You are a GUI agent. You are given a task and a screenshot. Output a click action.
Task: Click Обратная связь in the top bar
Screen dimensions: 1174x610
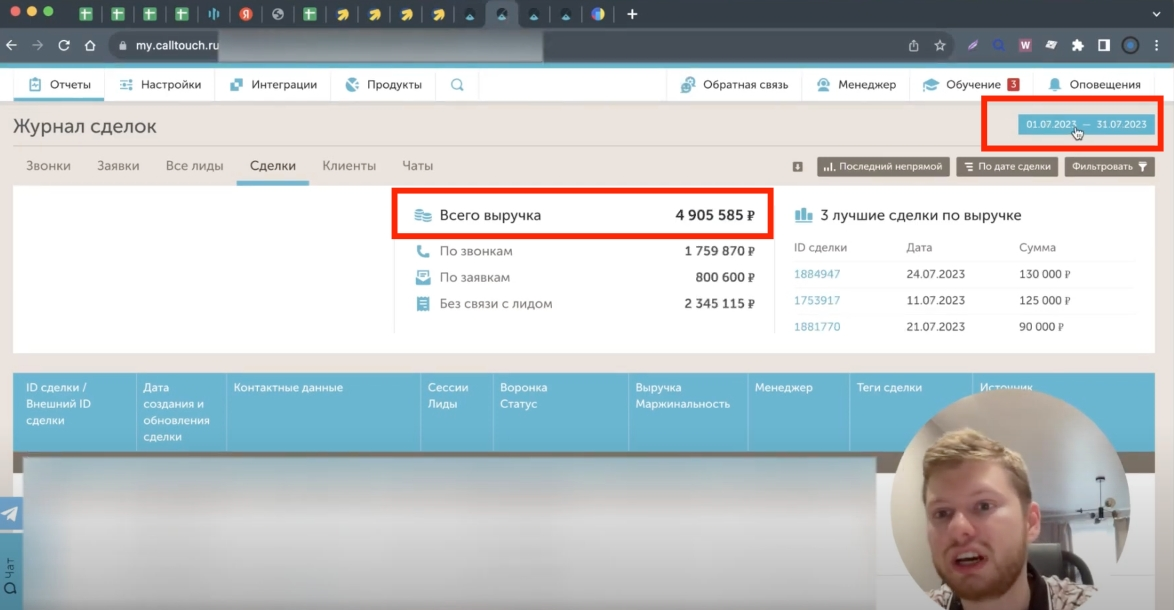tap(734, 85)
